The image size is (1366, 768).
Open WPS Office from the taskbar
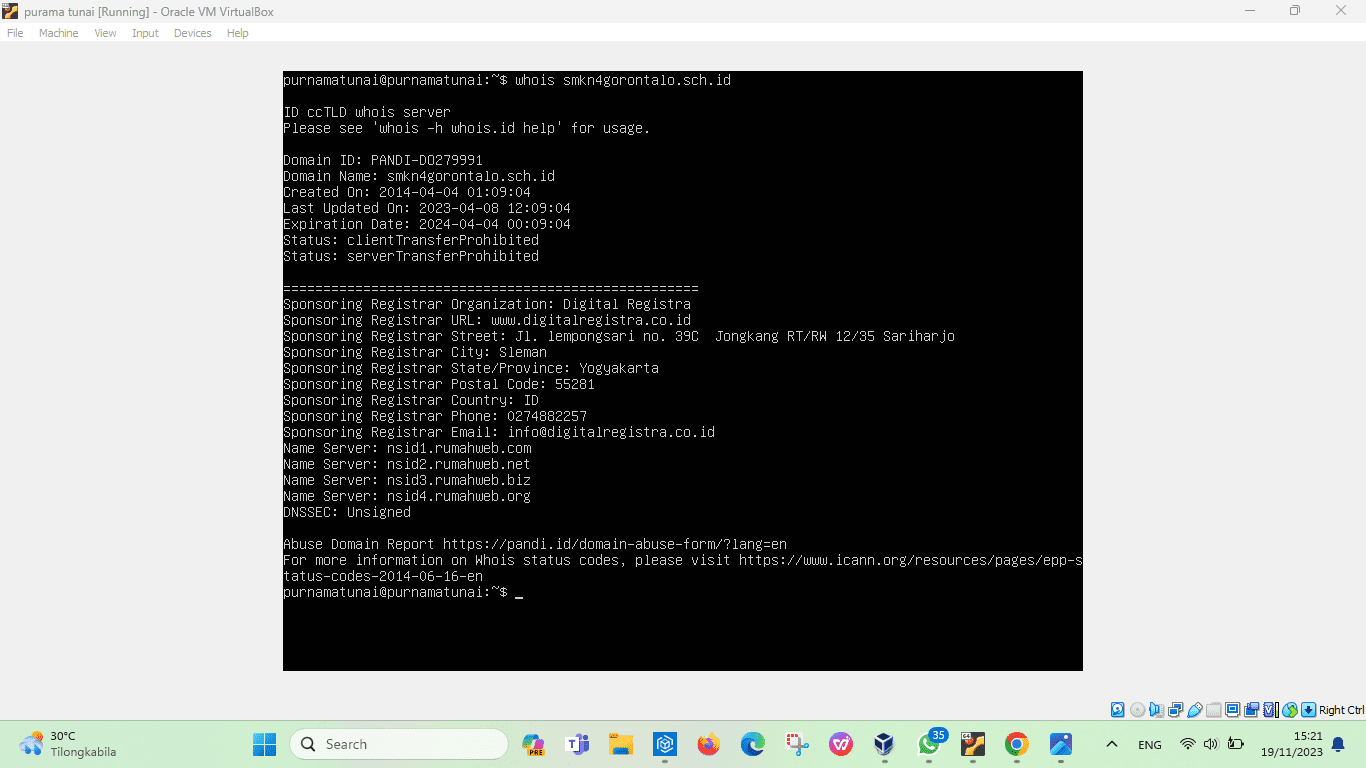point(841,744)
